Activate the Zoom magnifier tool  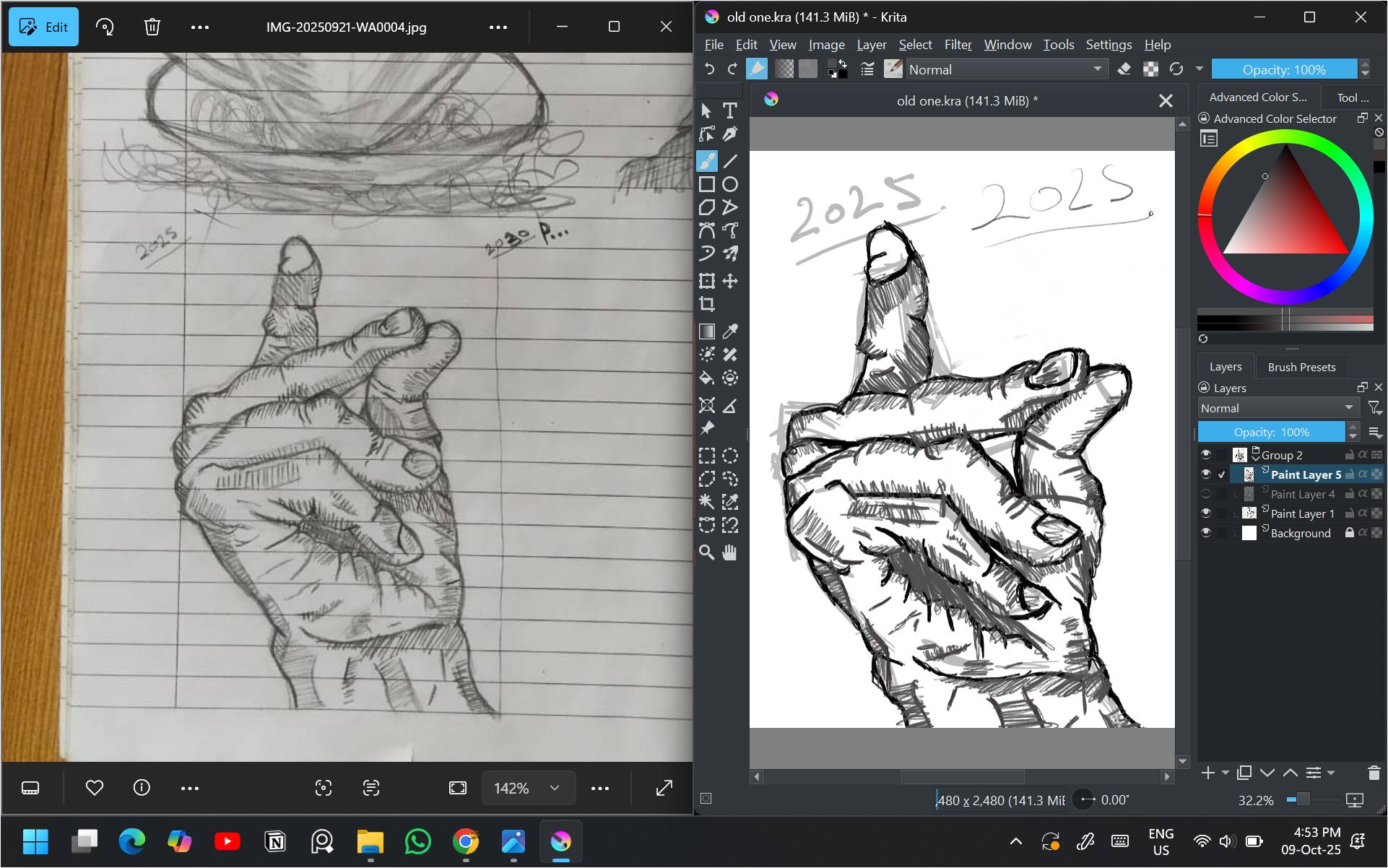(707, 552)
